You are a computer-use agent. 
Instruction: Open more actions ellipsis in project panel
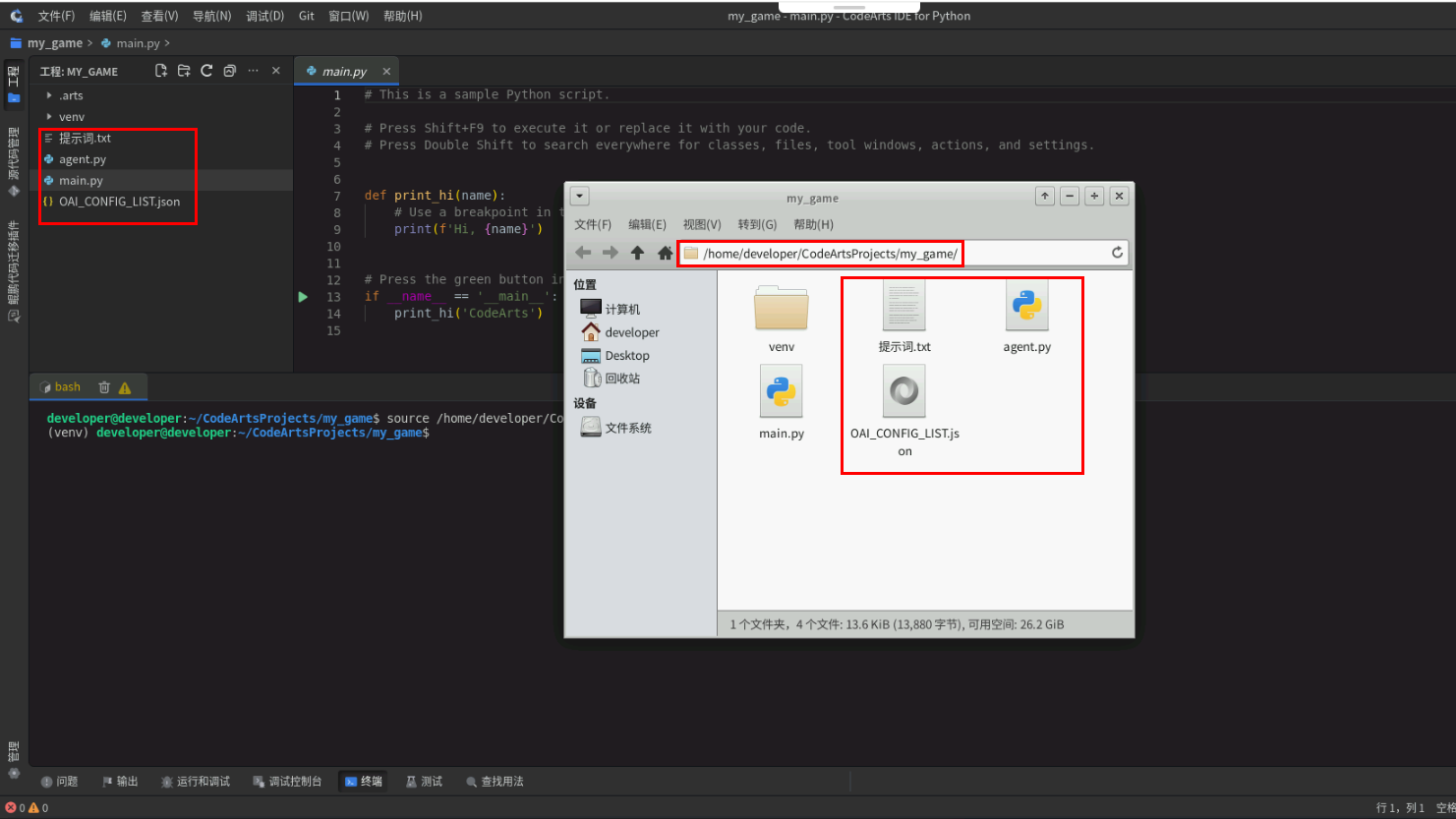(253, 71)
